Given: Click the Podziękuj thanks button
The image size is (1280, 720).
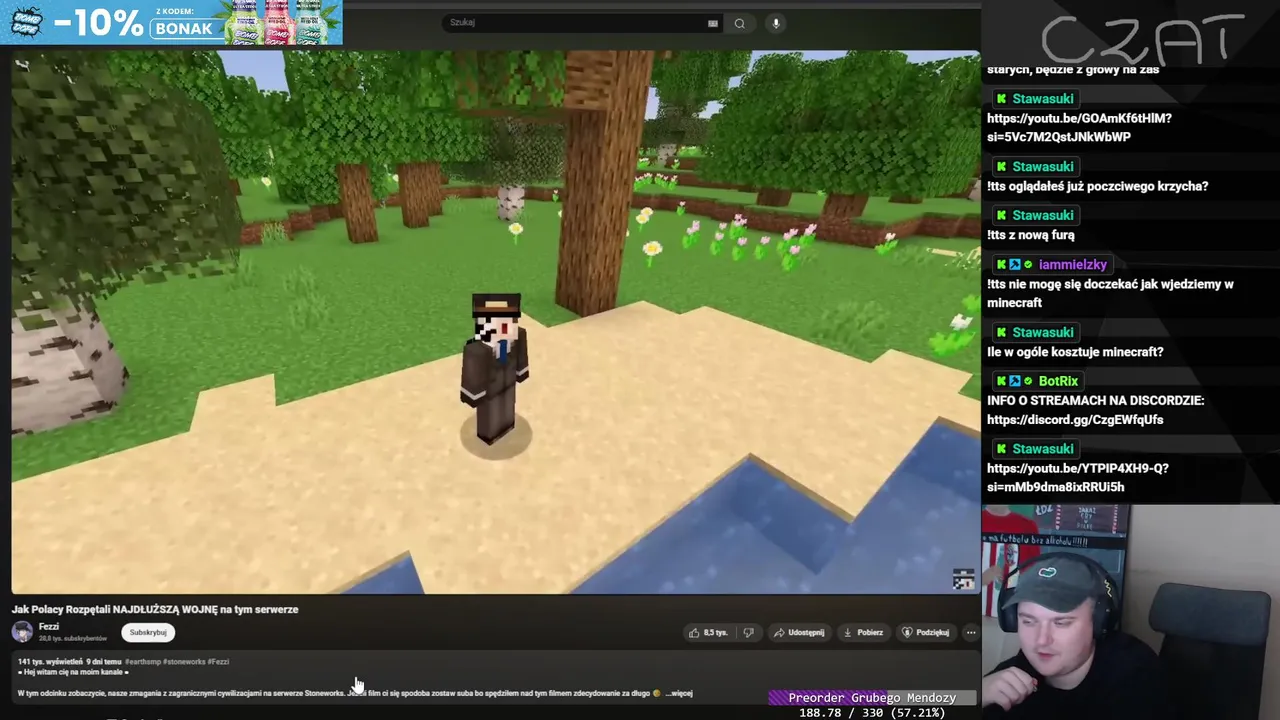Looking at the screenshot, I should coord(926,633).
